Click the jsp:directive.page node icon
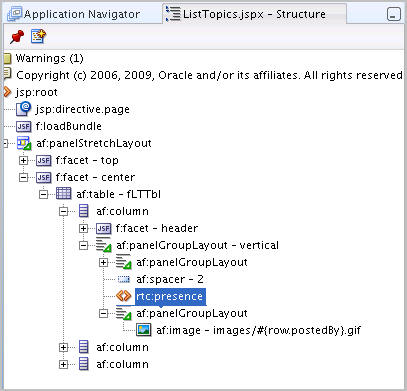 pyautogui.click(x=23, y=109)
